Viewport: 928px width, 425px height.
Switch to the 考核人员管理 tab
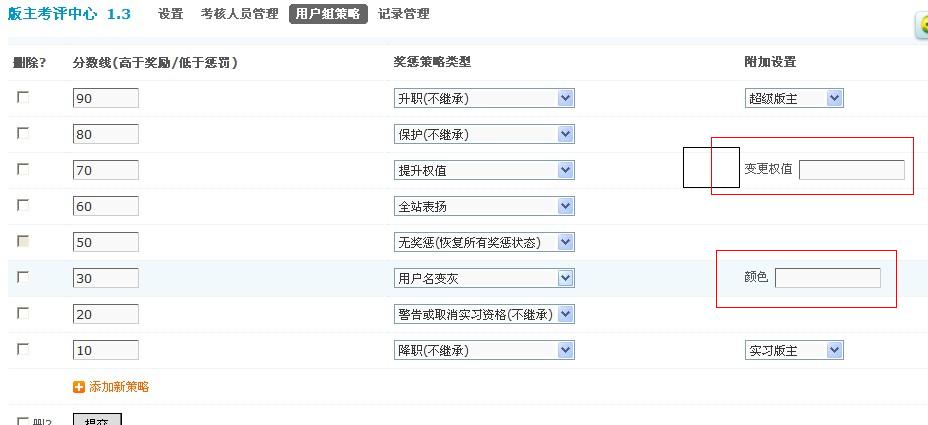coord(240,14)
